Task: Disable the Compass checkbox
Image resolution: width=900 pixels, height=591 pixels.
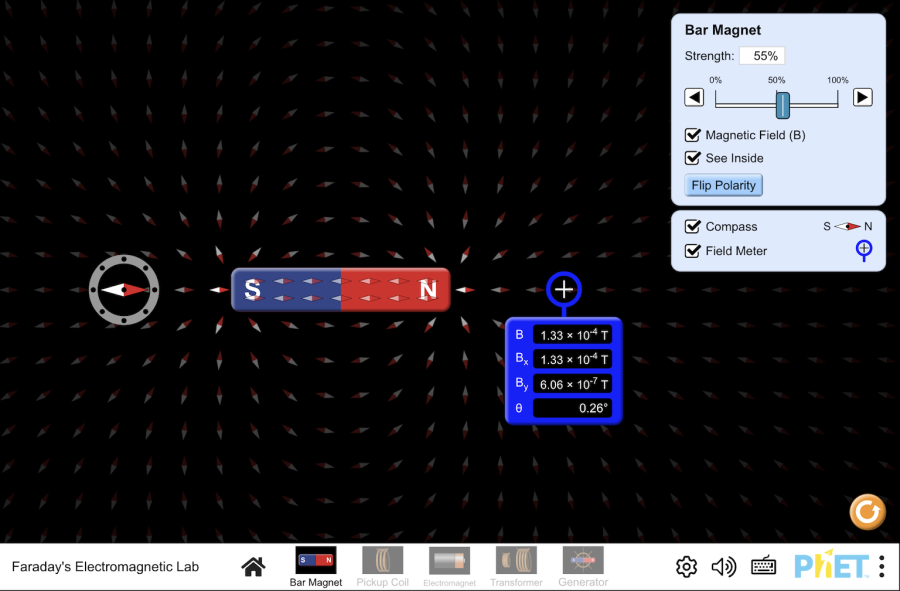Action: (x=692, y=227)
